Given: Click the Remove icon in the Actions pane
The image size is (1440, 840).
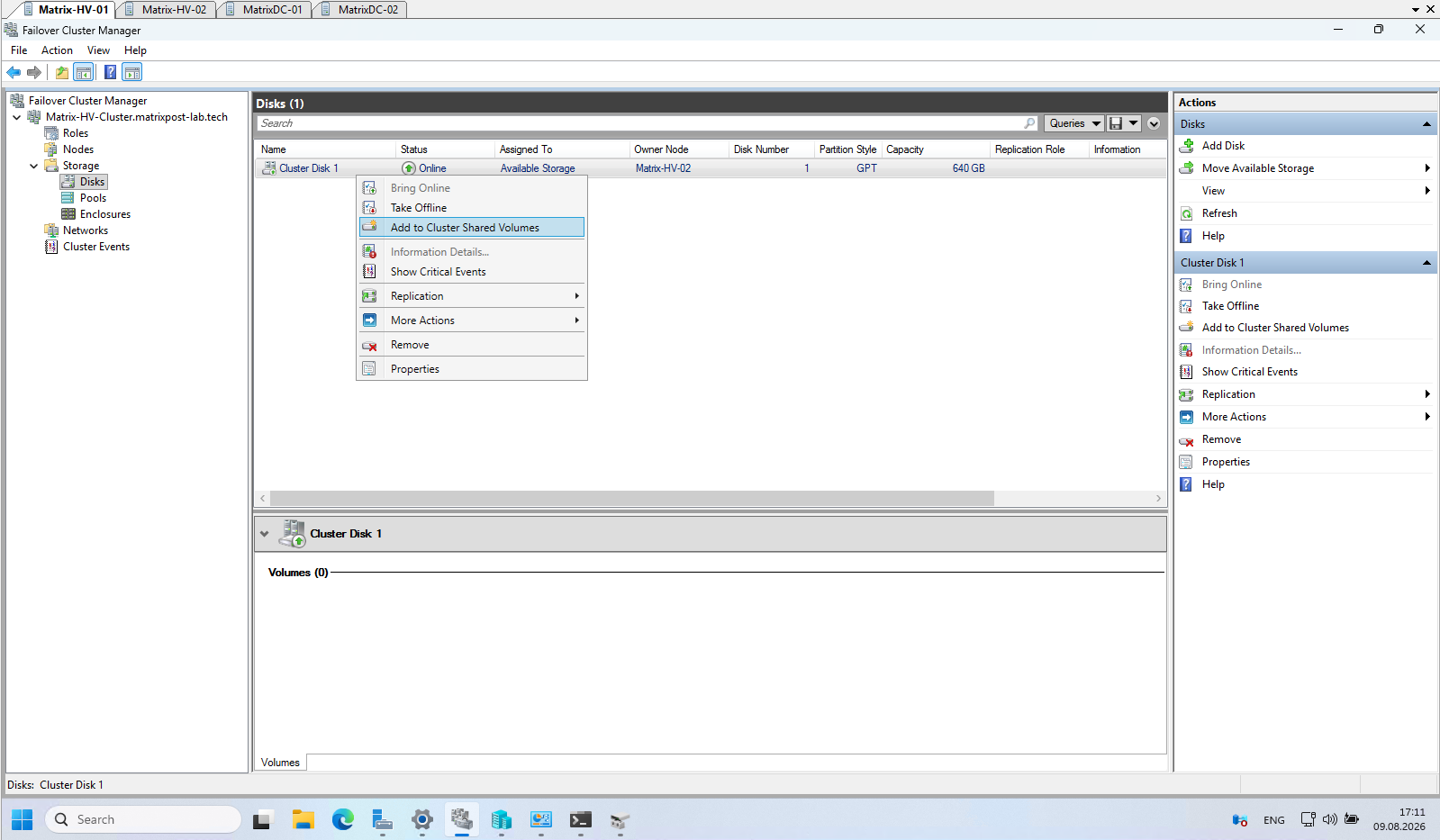Looking at the screenshot, I should 1187,439.
